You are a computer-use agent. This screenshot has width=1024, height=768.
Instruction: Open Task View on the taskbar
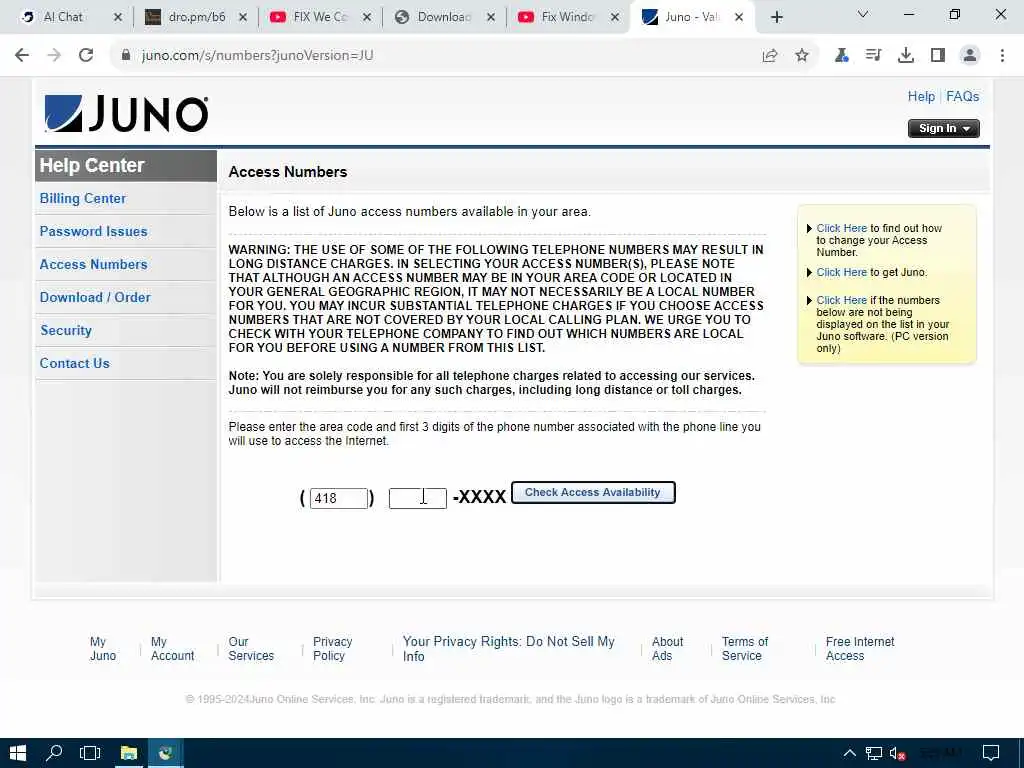click(x=90, y=753)
